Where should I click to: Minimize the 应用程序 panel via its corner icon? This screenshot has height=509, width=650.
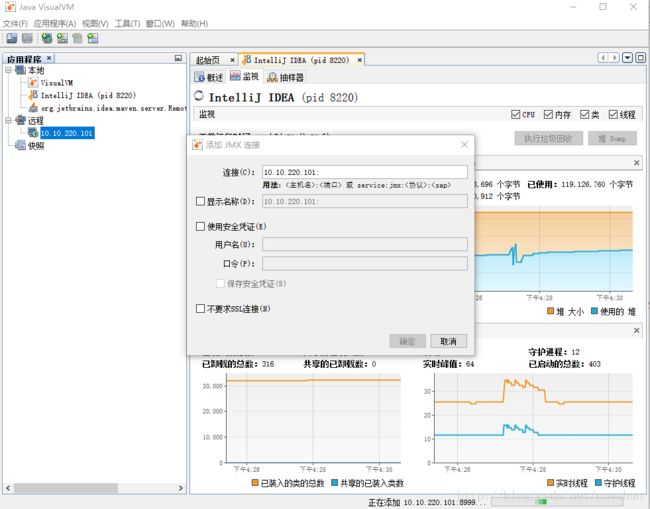pos(178,58)
